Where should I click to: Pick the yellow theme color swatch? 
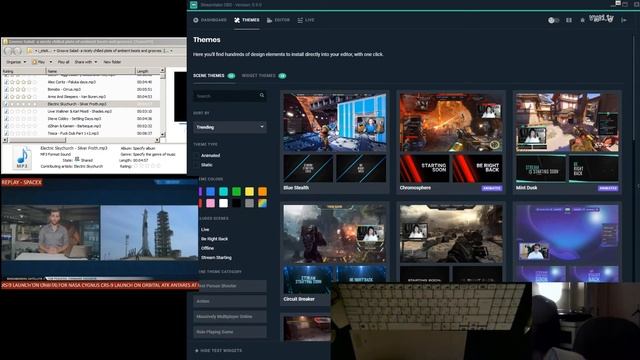(249, 191)
